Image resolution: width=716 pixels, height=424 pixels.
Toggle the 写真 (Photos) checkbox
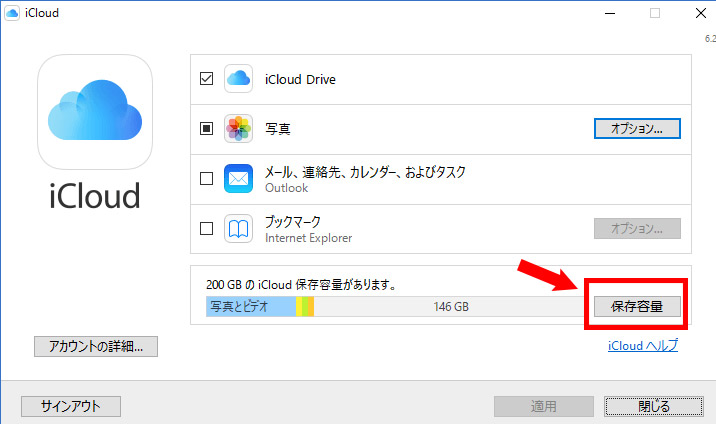click(206, 128)
